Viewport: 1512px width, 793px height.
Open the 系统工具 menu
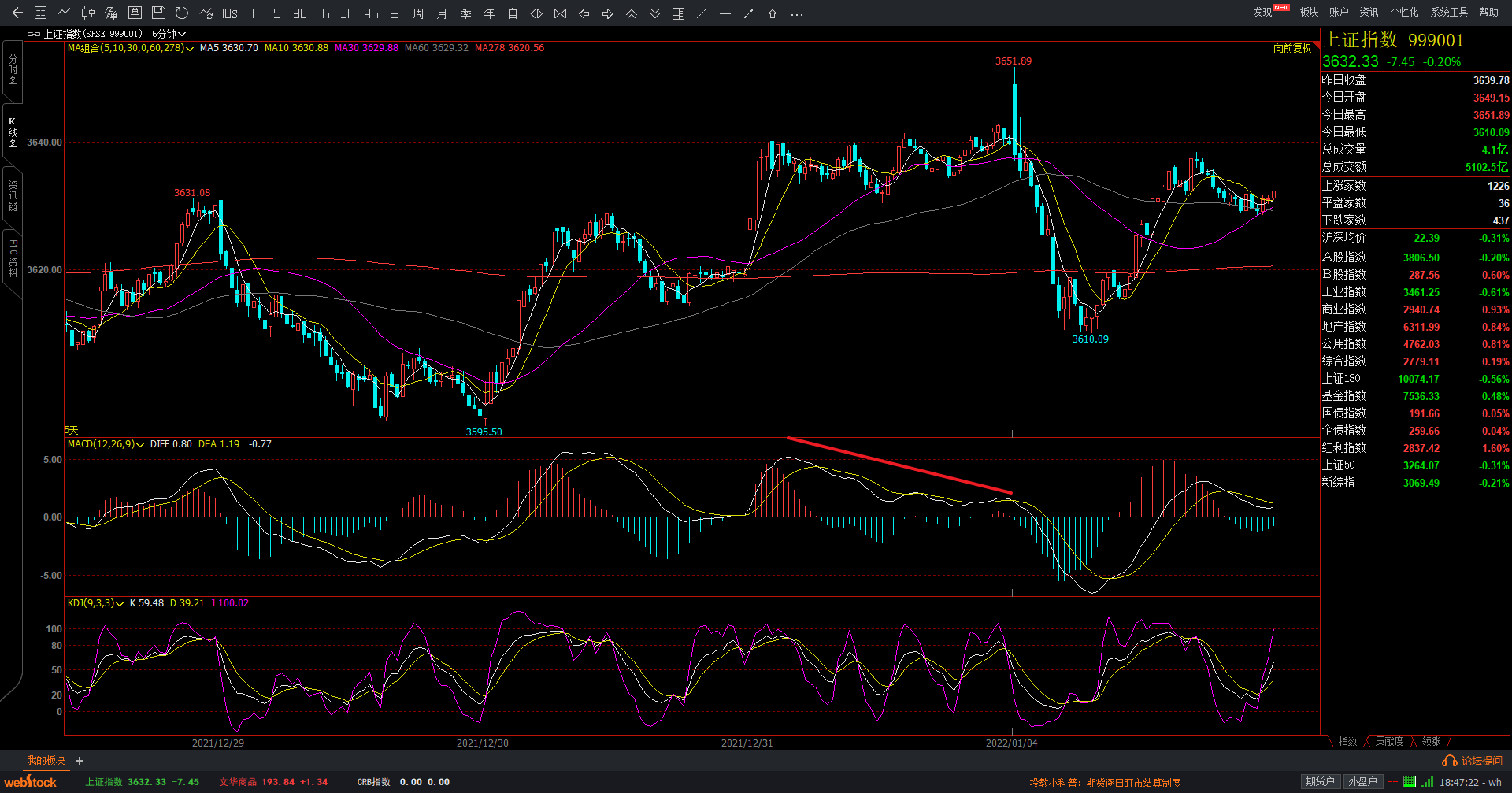click(1449, 12)
